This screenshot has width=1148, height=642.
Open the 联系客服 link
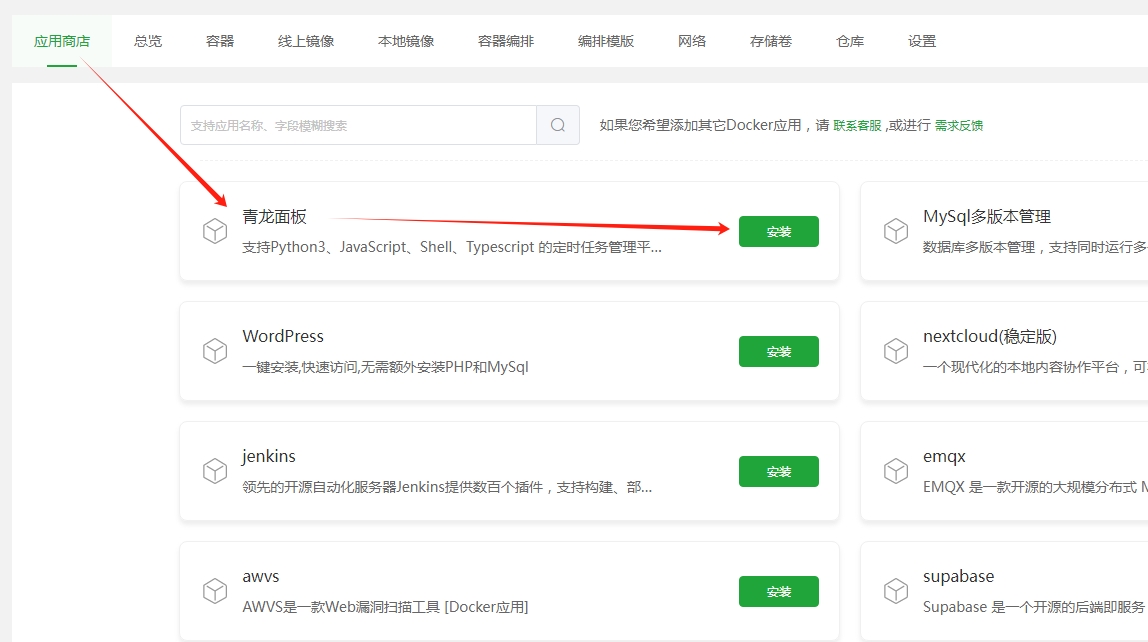(857, 126)
